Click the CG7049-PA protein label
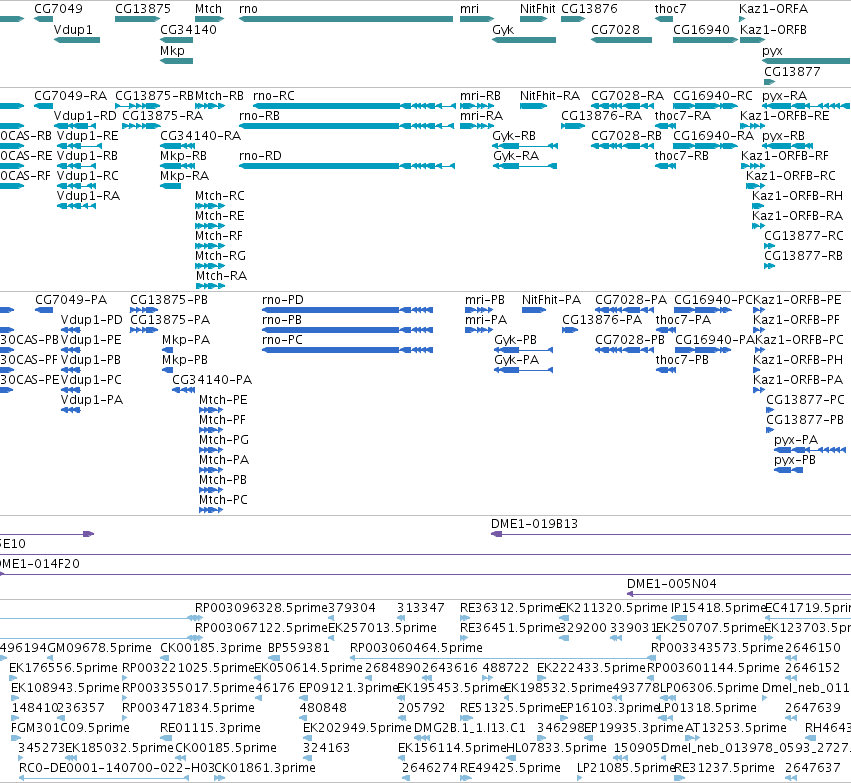This screenshot has height=783, width=851. pos(71,300)
